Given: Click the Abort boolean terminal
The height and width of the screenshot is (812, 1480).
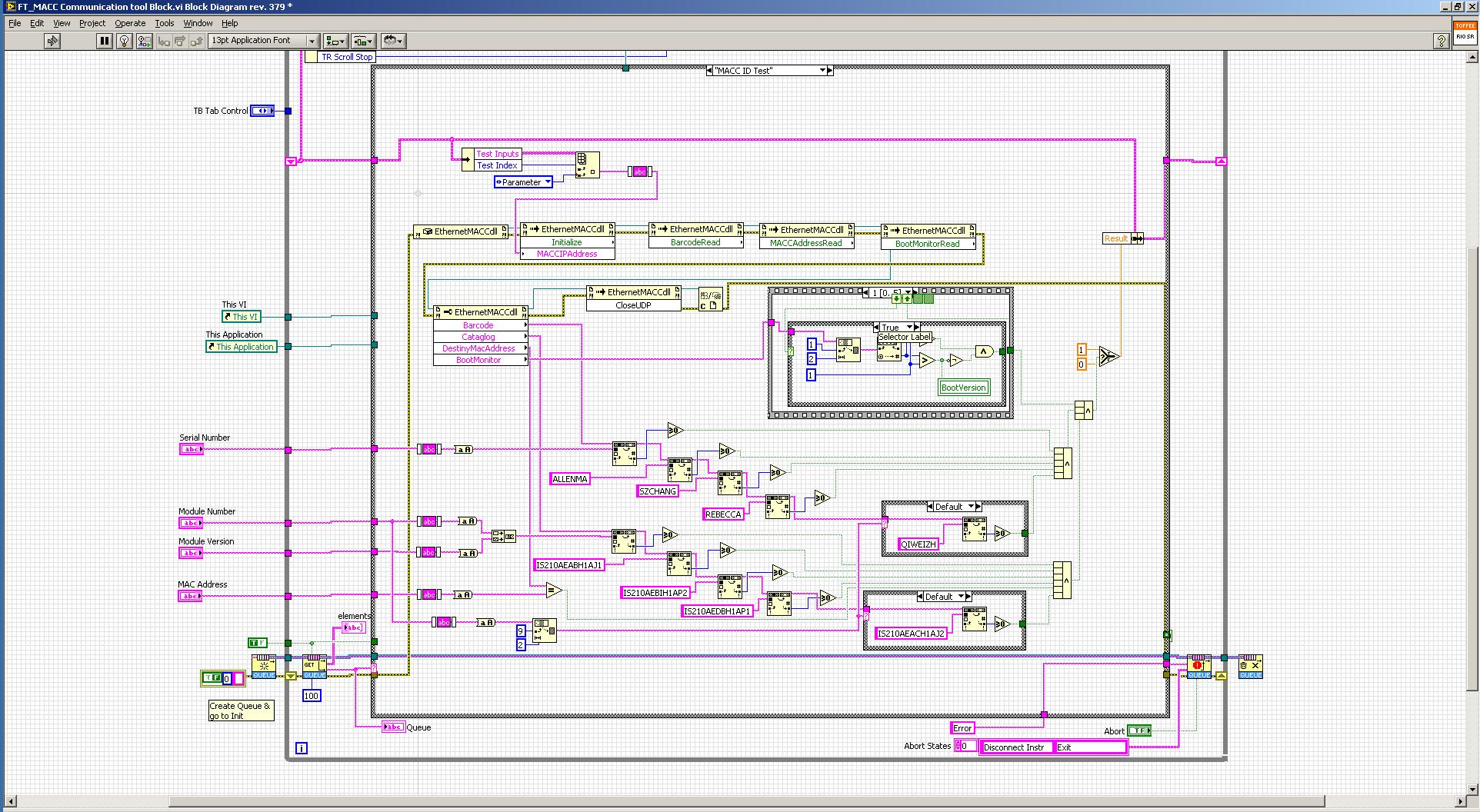Looking at the screenshot, I should tap(1139, 730).
